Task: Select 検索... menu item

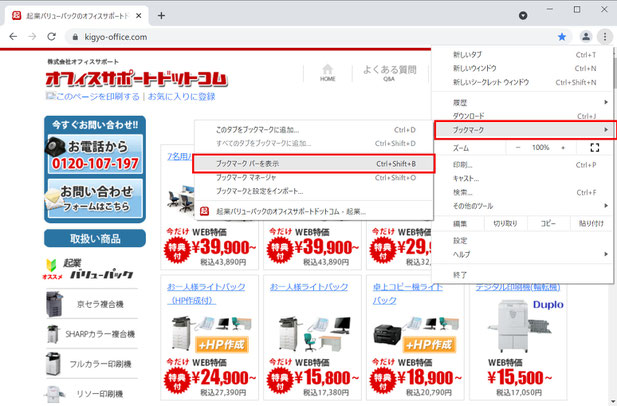Action: pyautogui.click(x=522, y=192)
